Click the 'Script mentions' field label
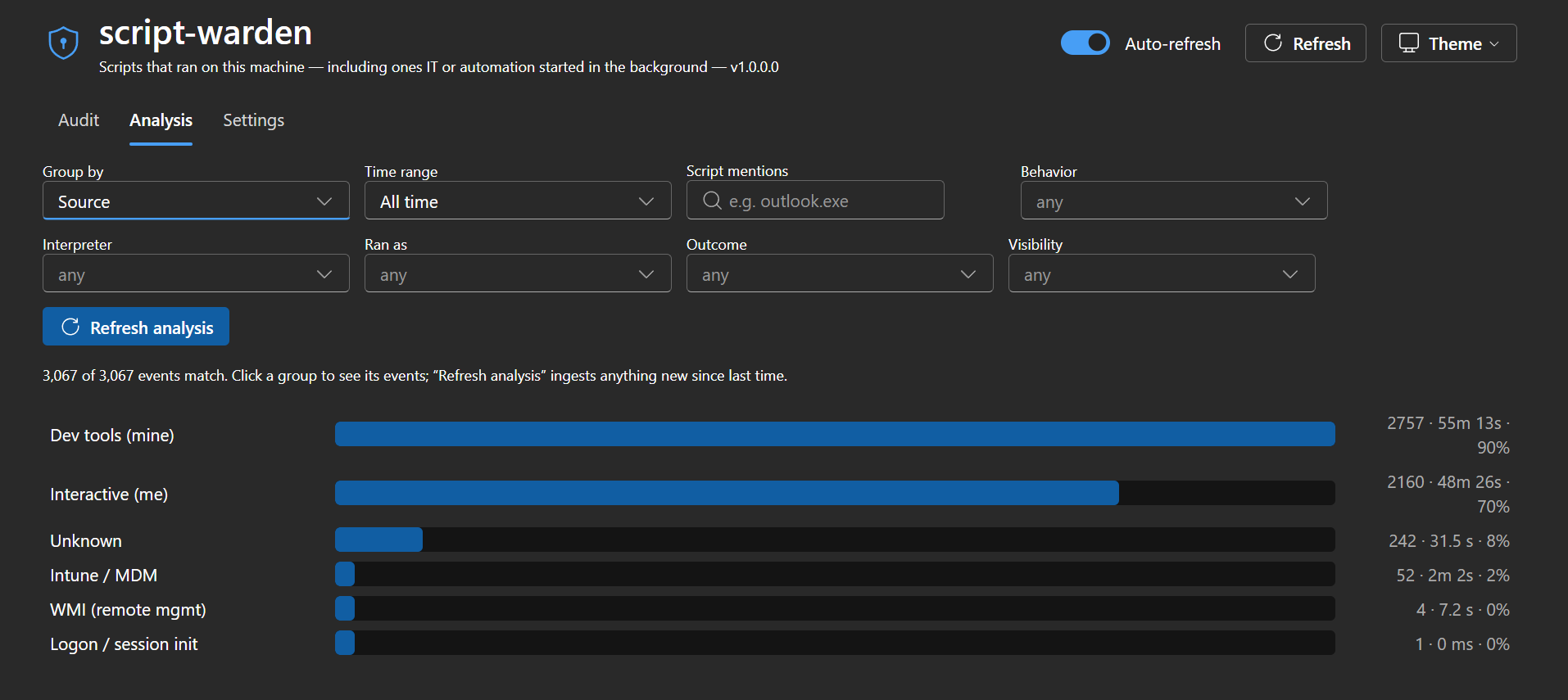This screenshot has height=700, width=1568. click(x=737, y=170)
